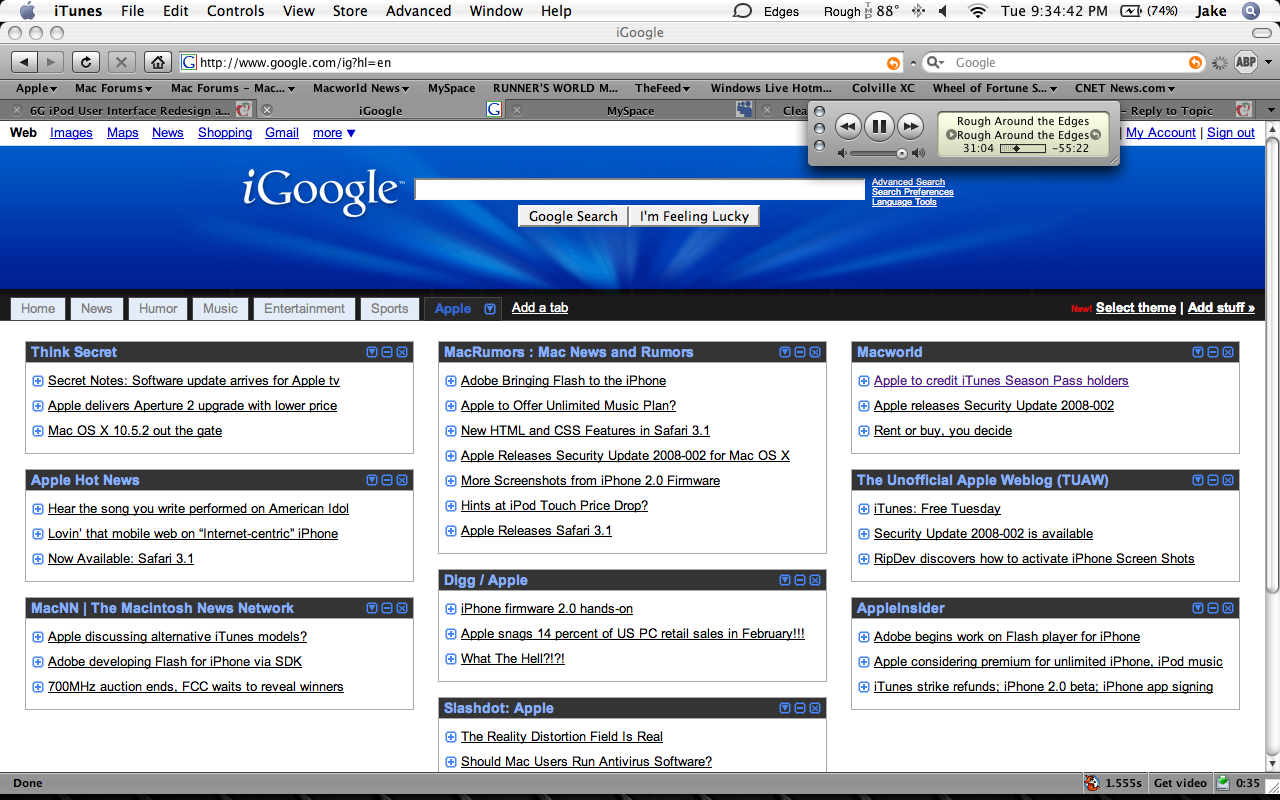Screen dimensions: 1280x800
Task: Open the Digg / Apple widget menu icon
Action: click(x=785, y=580)
